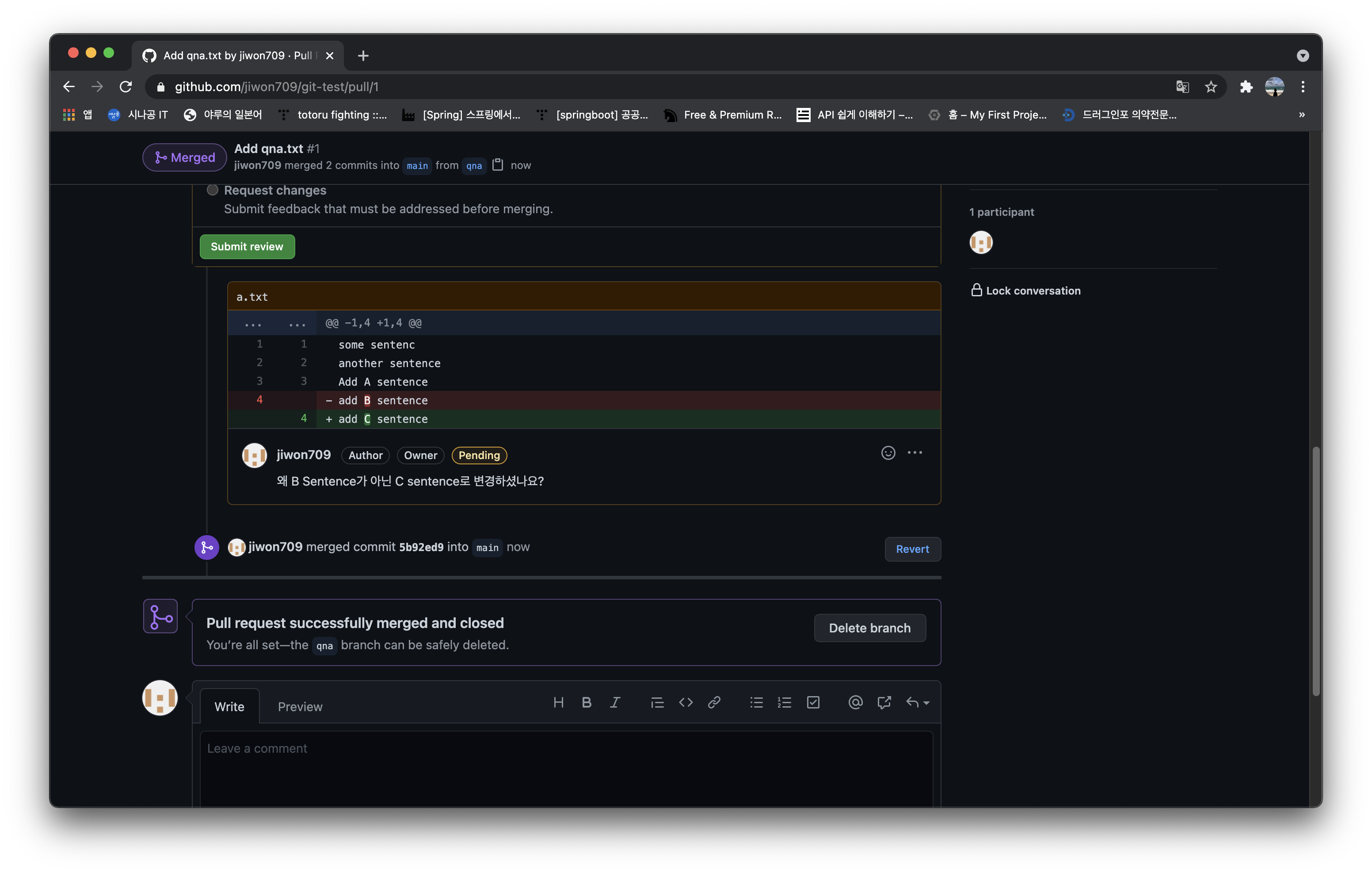Open the saved replies dropdown arrow
Image resolution: width=1372 pixels, height=873 pixels.
click(x=926, y=702)
